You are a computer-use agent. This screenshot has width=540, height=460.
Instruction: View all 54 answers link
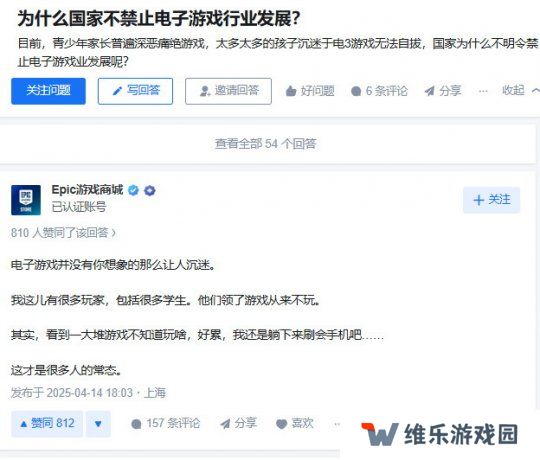coord(266,144)
